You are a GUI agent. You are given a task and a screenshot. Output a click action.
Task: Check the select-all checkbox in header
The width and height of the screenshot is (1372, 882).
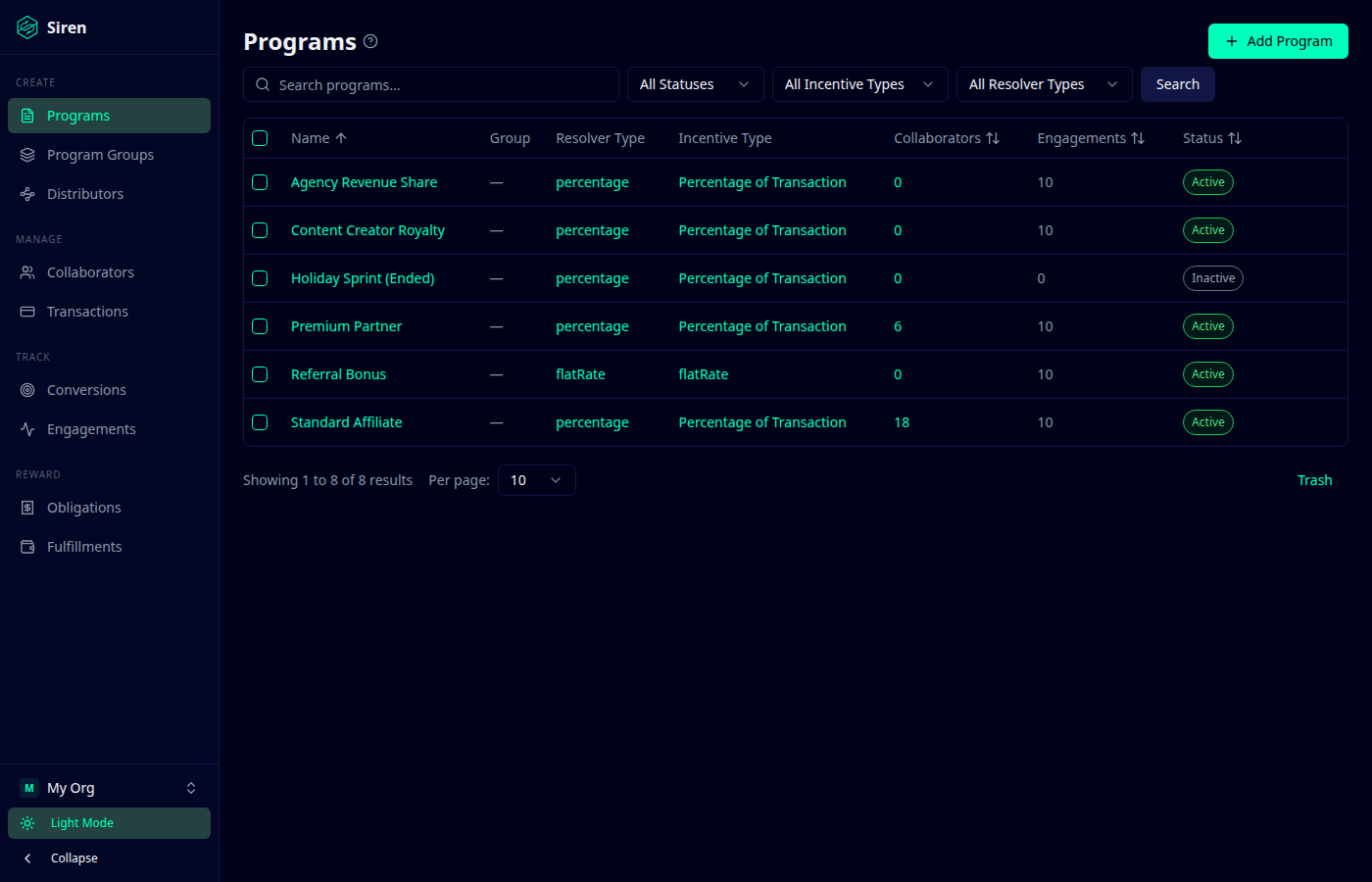pyautogui.click(x=260, y=138)
